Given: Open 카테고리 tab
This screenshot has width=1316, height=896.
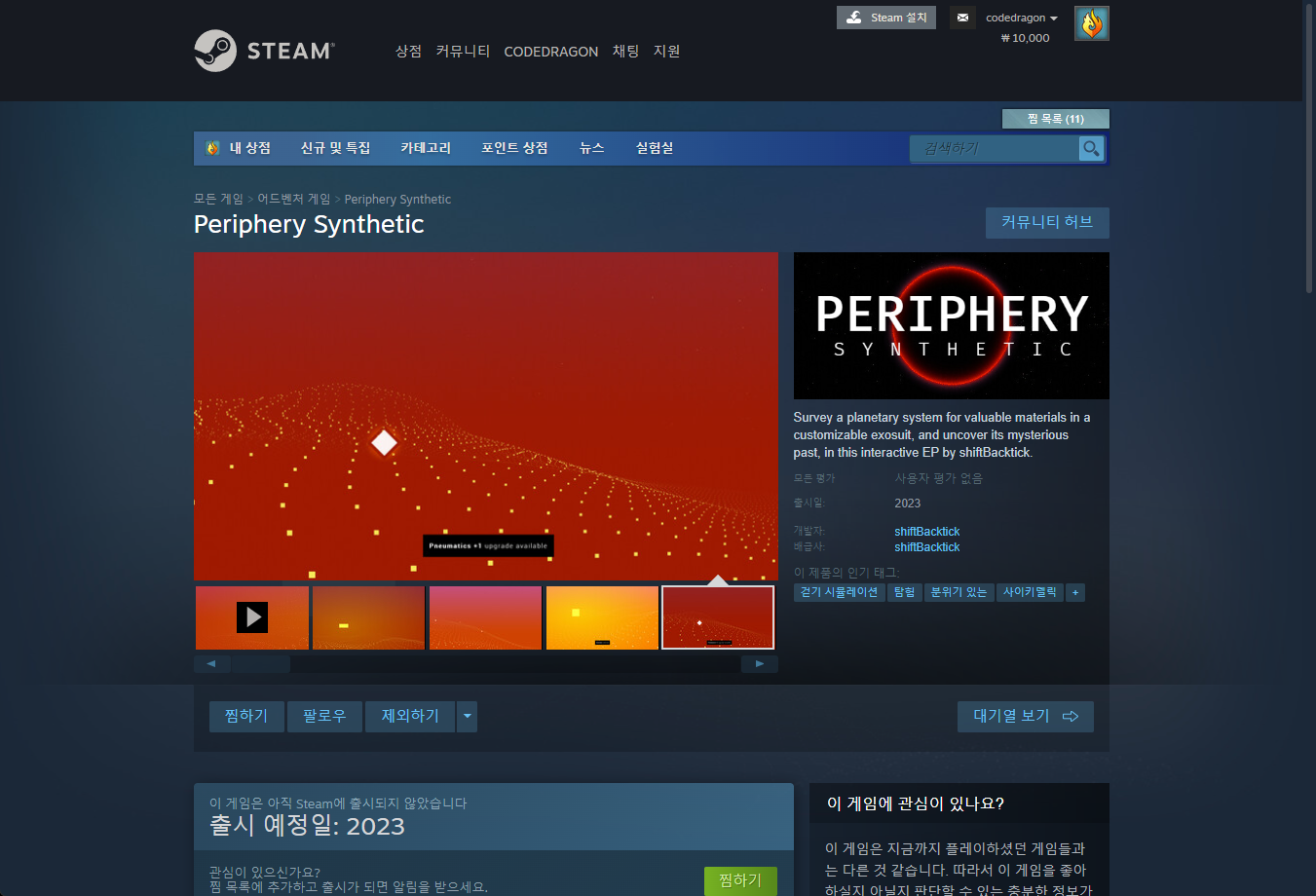Looking at the screenshot, I should click(426, 148).
